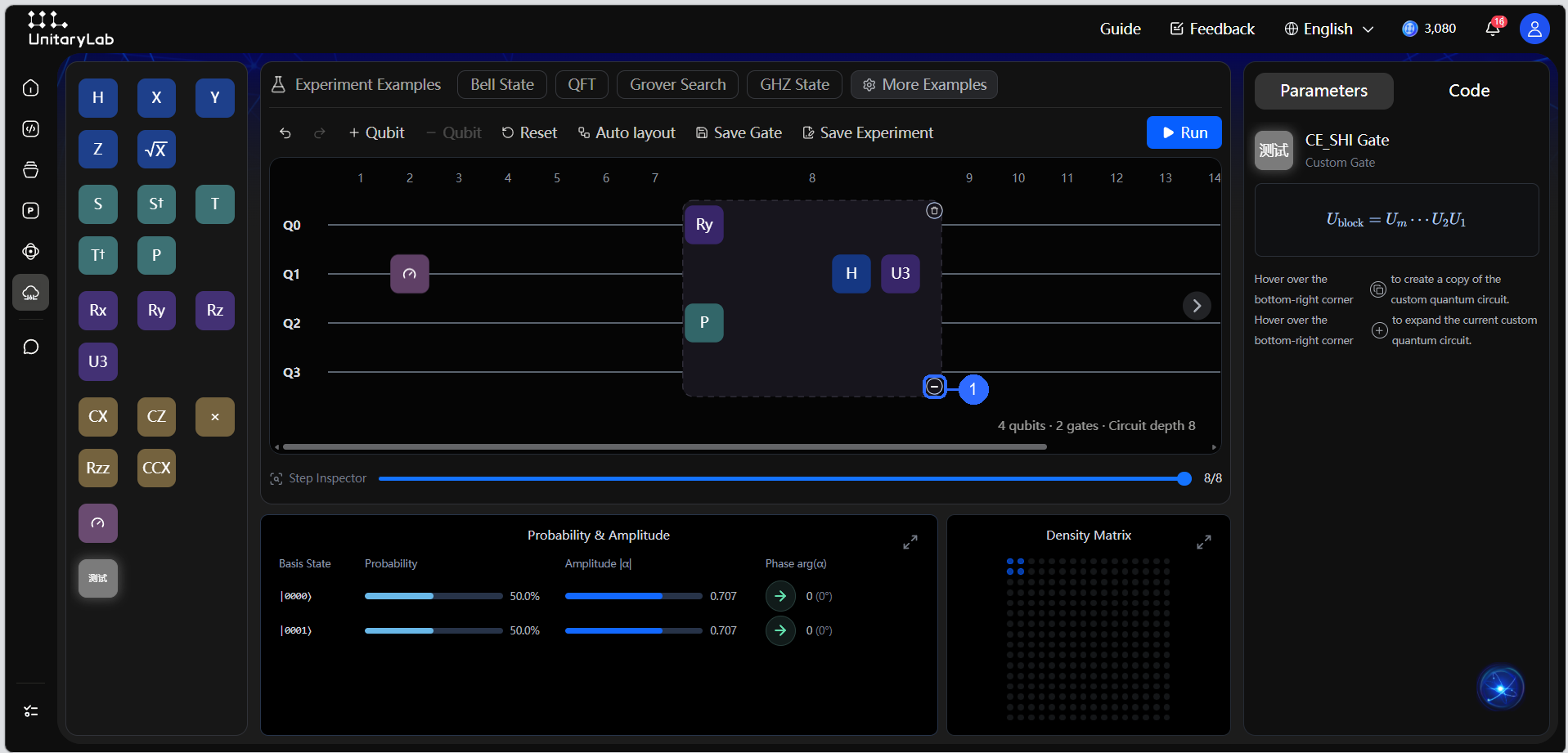This screenshot has height=753, width=1568.
Task: Open the English language dropdown
Action: tap(1329, 29)
